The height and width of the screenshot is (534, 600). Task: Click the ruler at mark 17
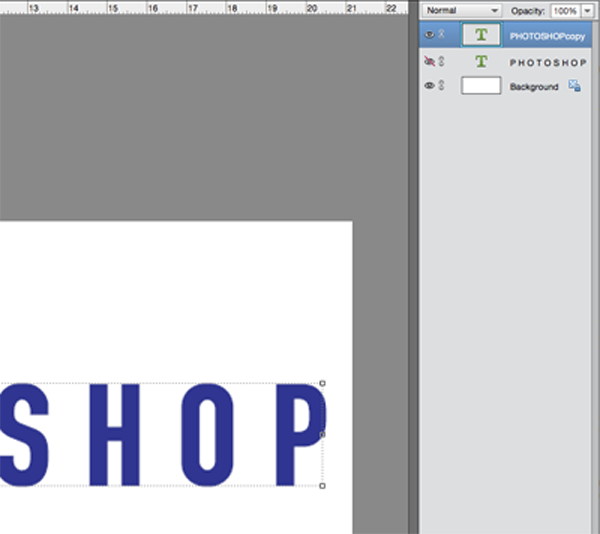pos(192,8)
